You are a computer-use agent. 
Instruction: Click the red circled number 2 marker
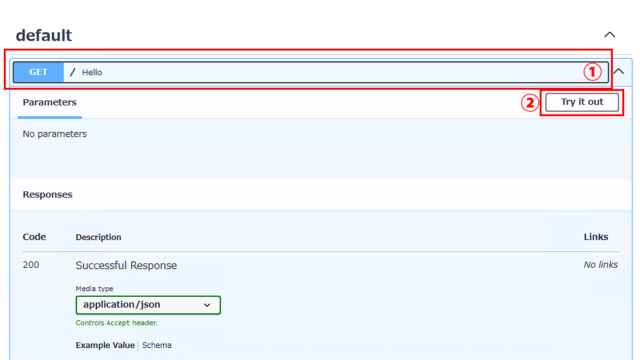pyautogui.click(x=529, y=103)
